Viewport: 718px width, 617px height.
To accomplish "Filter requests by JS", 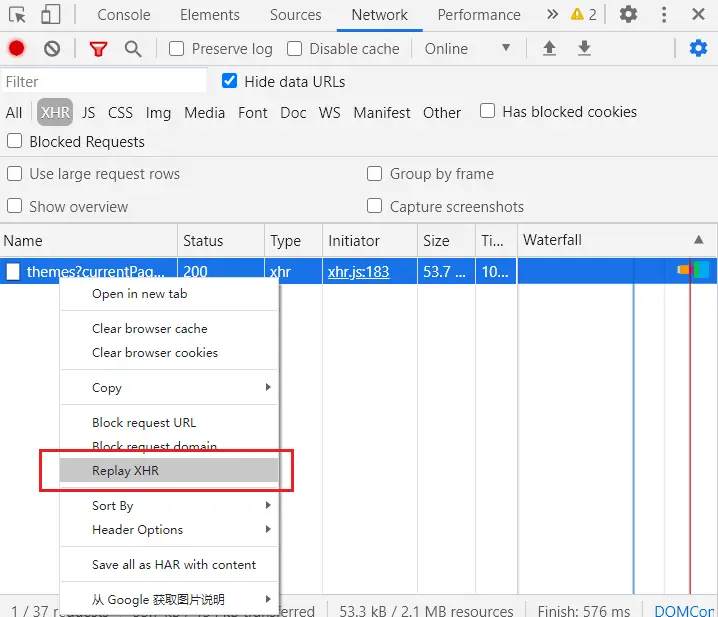I will [x=88, y=113].
